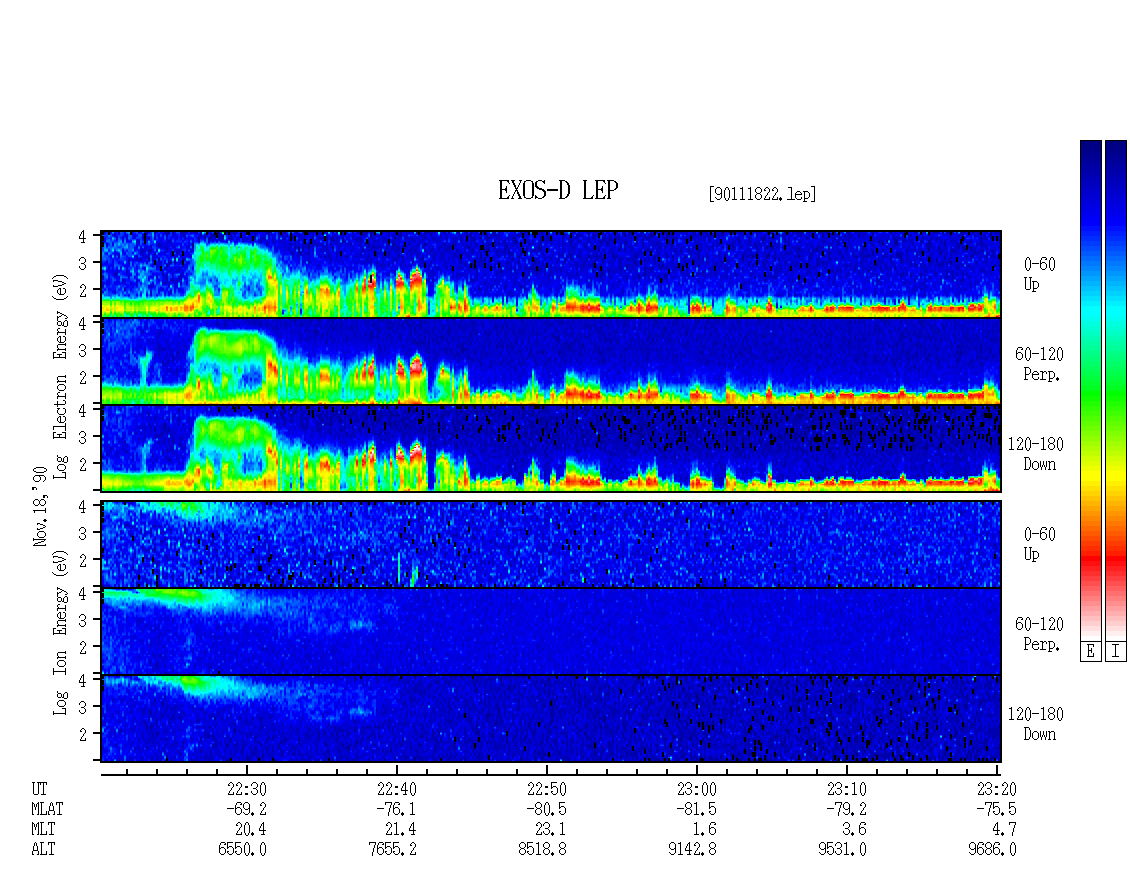The width and height of the screenshot is (1130, 875).
Task: Click the MLAT value -79.2
Action: [x=847, y=809]
